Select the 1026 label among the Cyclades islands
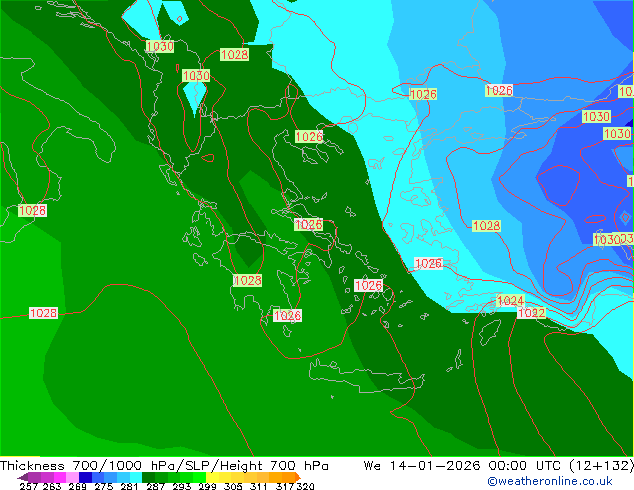This screenshot has width=634, height=490. (x=368, y=285)
